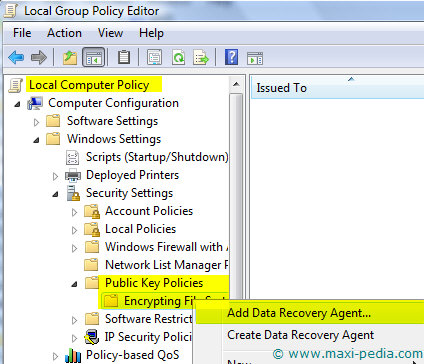Open Help with the blue question mark icon
Viewport: 424px width, 364px height.
[232, 57]
